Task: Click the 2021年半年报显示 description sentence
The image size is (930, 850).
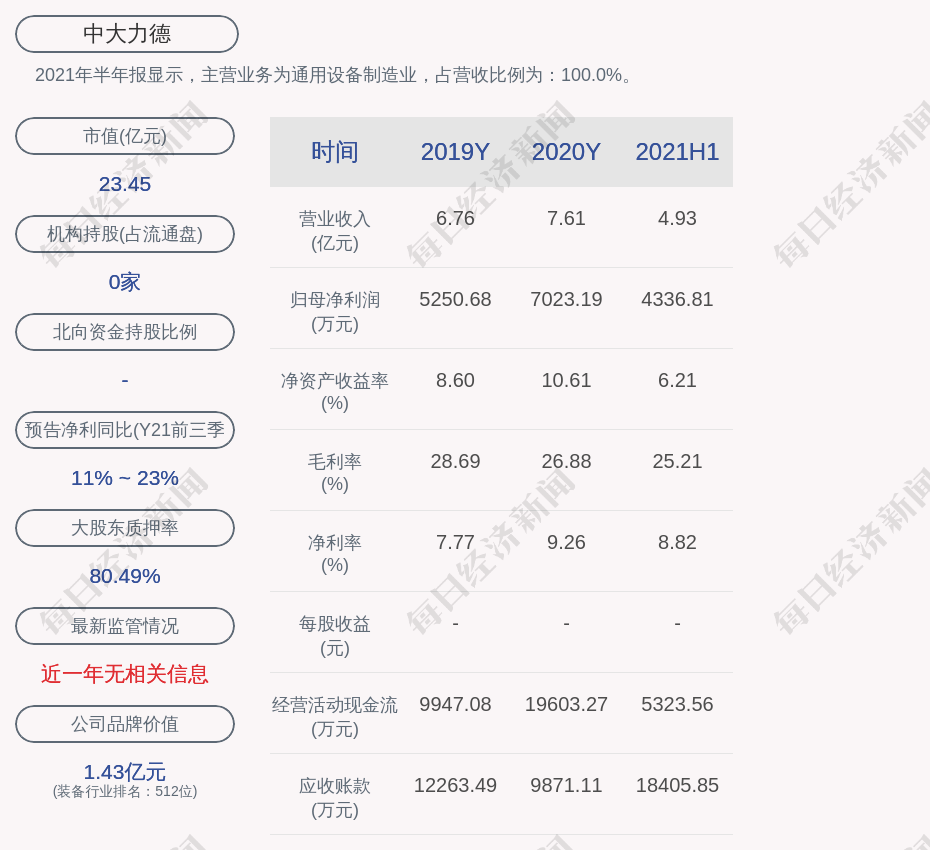Action: click(x=336, y=75)
